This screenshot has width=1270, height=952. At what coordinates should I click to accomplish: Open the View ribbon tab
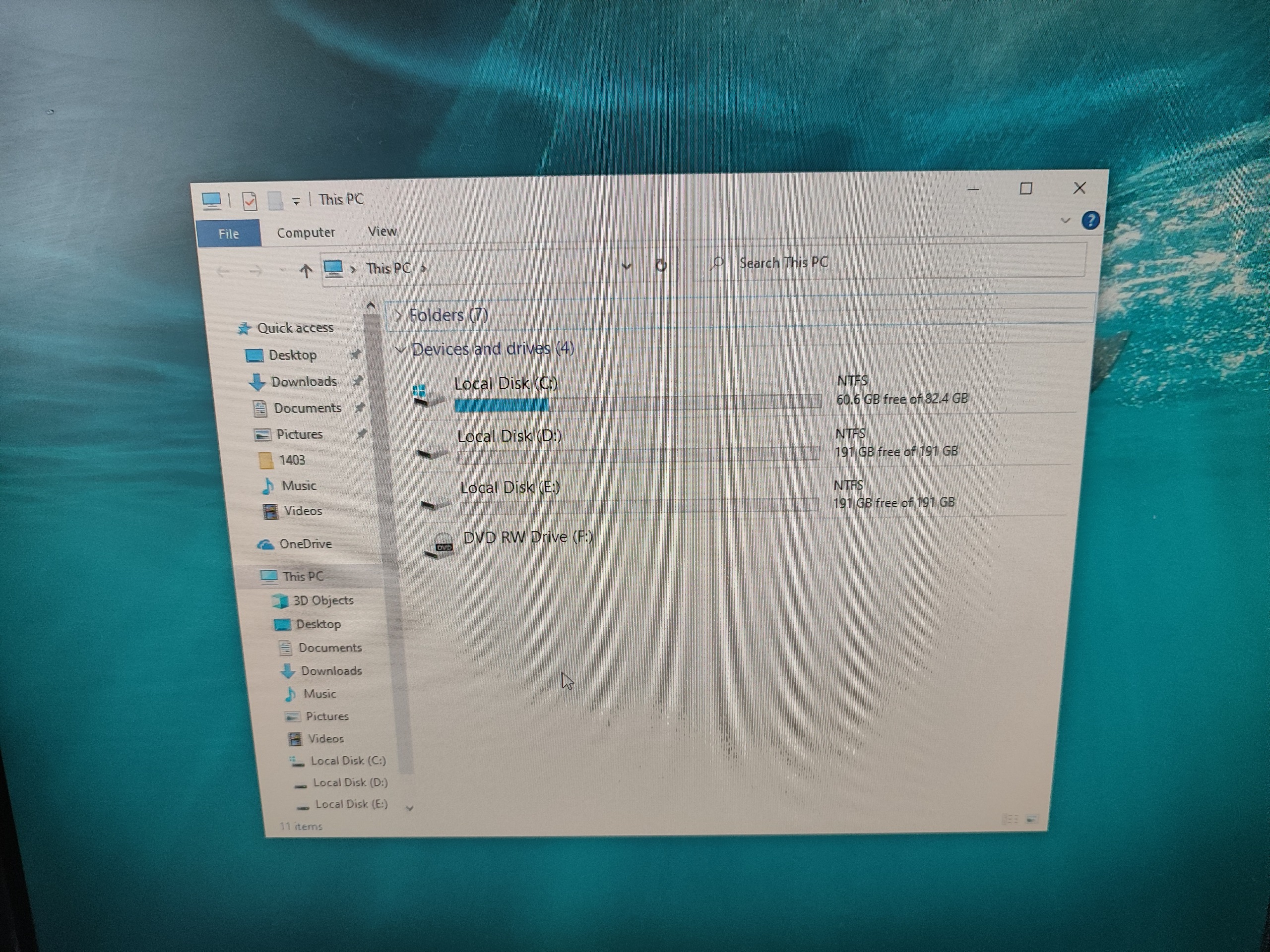point(382,231)
